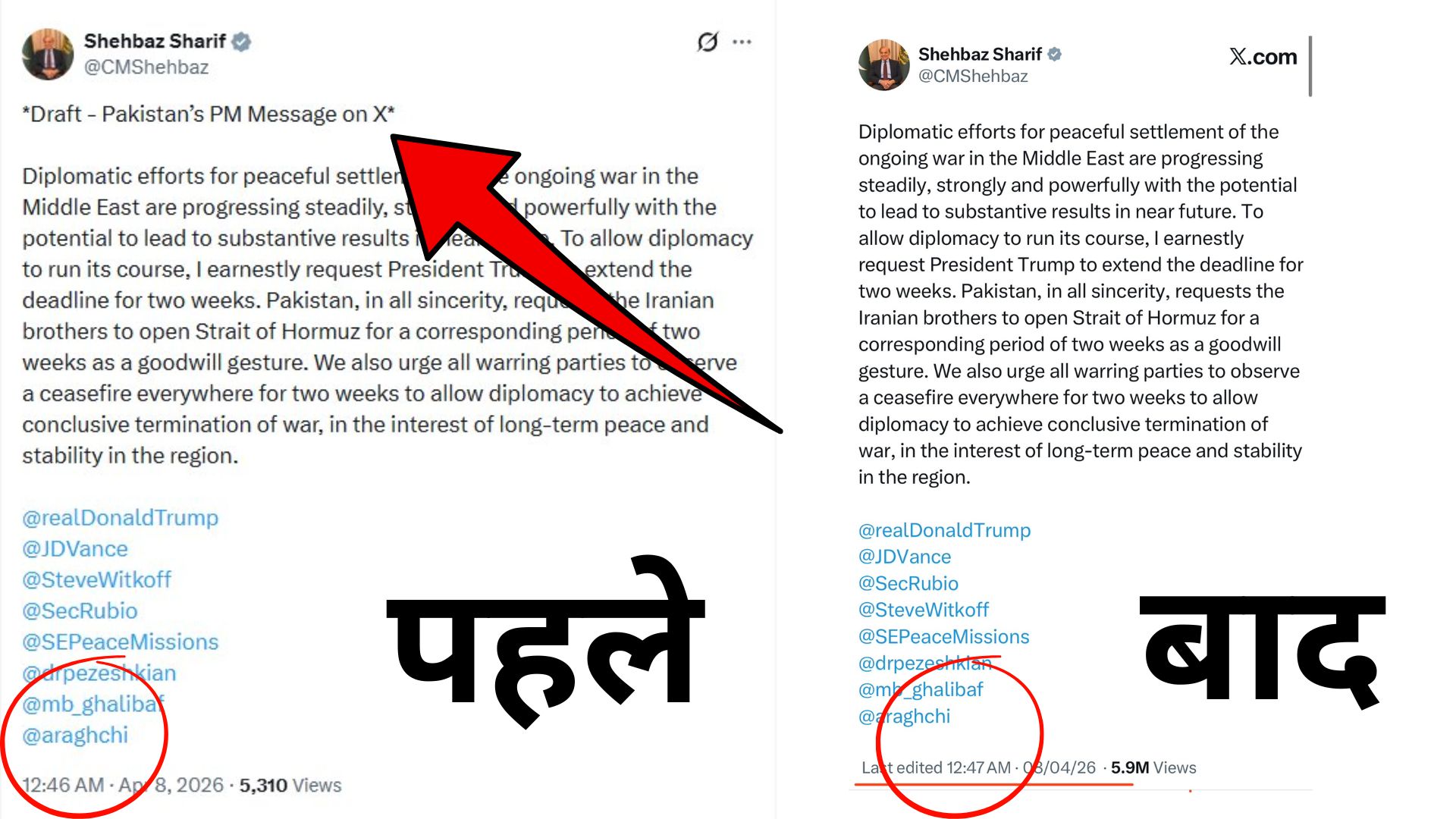Click the @CMShehbaz handle on right post

973,77
